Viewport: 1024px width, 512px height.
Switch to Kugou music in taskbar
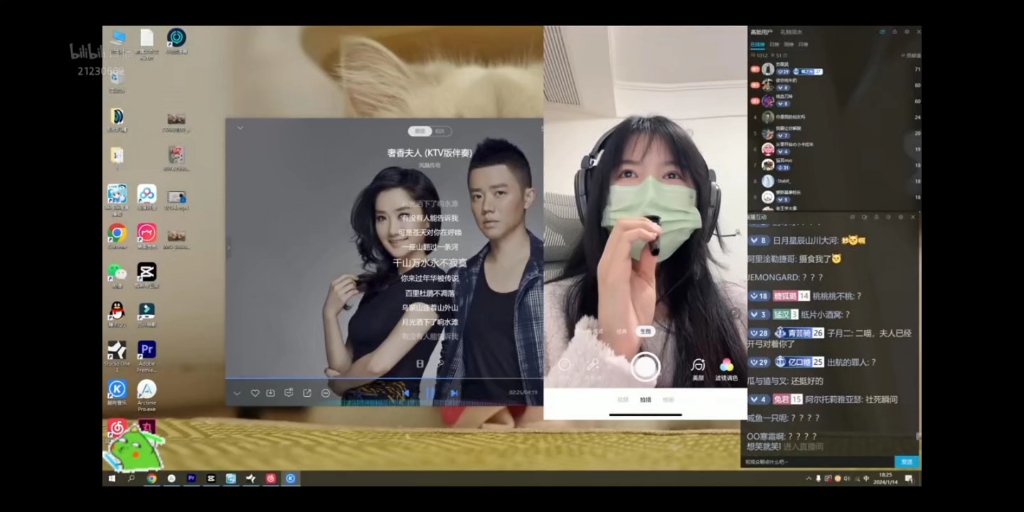(x=291, y=479)
